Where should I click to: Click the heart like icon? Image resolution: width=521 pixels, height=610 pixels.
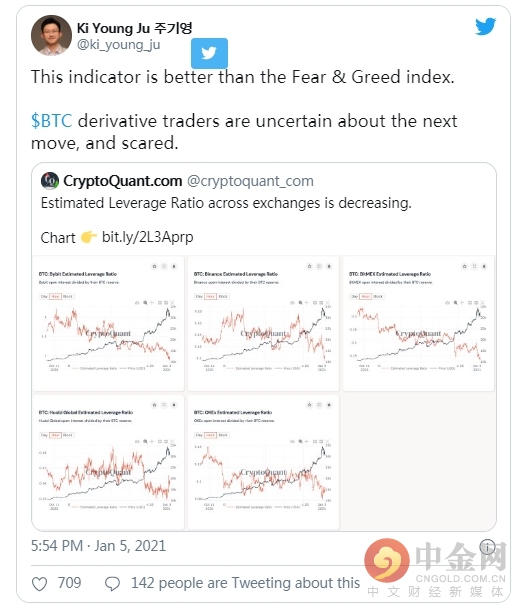pyautogui.click(x=39, y=584)
